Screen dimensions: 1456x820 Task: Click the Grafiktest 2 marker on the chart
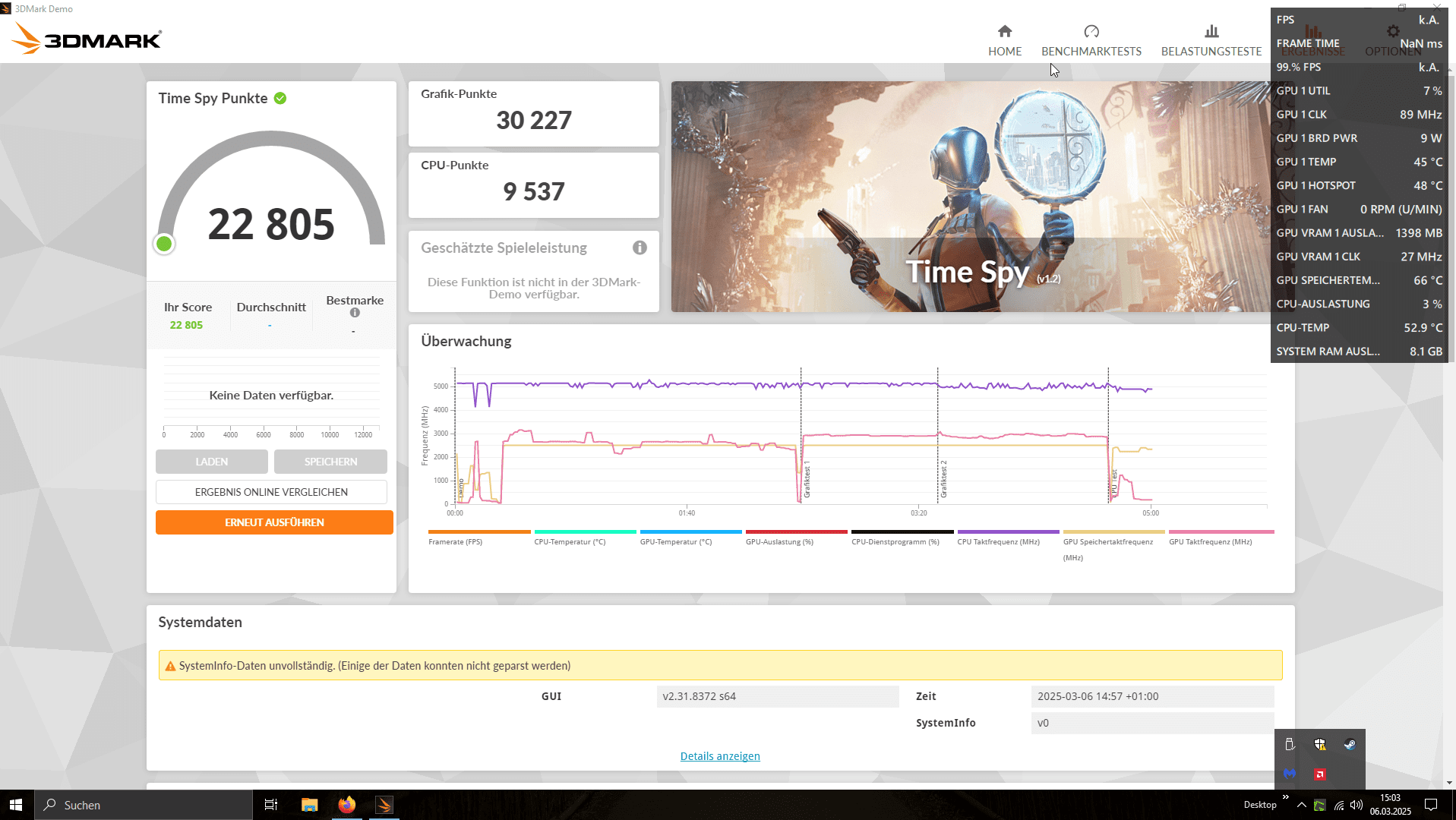(943, 479)
